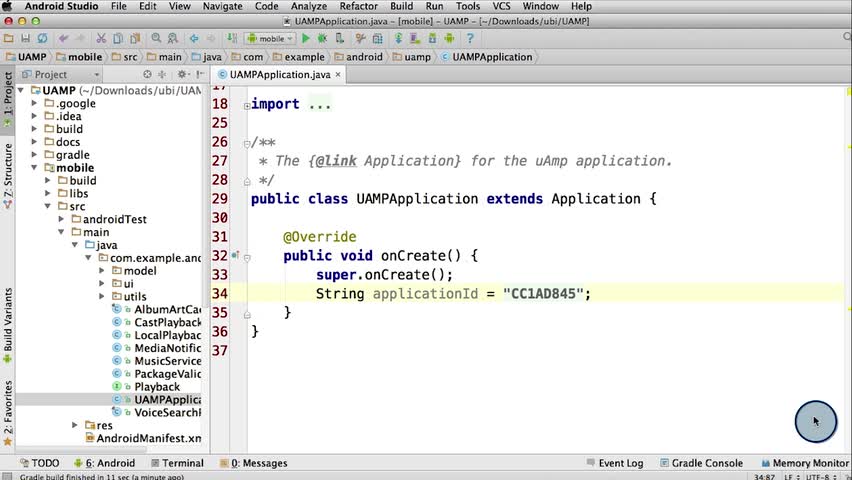The height and width of the screenshot is (480, 852).
Task: Click the Replace icon in toolbar
Action: [173, 39]
